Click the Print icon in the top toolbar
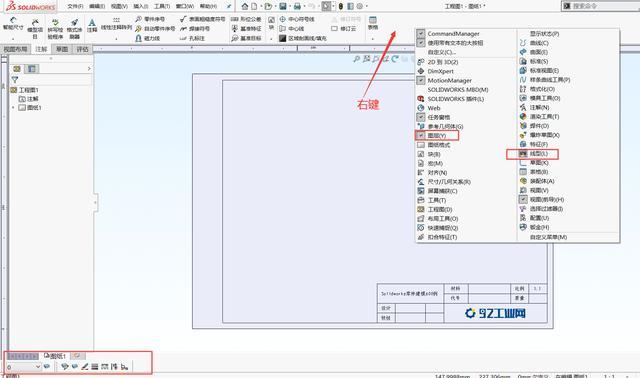 [298, 6]
